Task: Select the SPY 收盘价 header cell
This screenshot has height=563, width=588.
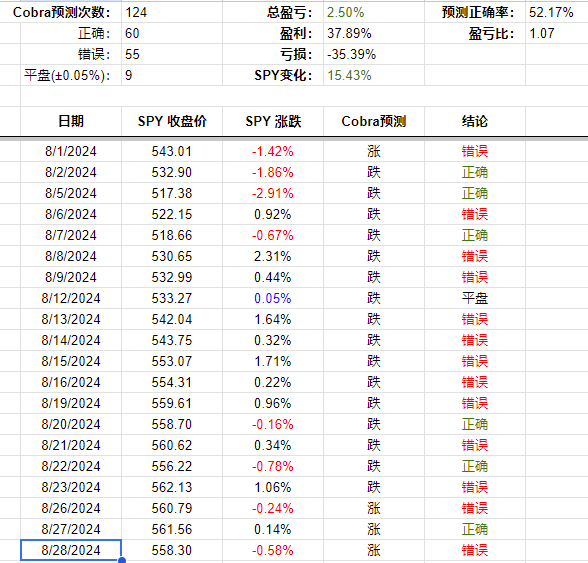Action: [x=172, y=121]
